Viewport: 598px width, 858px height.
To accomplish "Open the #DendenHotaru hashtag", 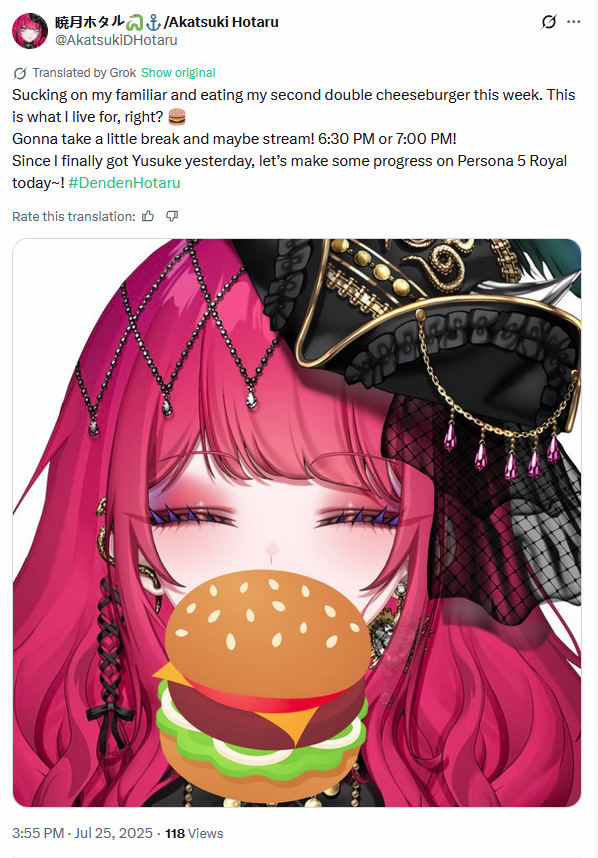I will 124,183.
